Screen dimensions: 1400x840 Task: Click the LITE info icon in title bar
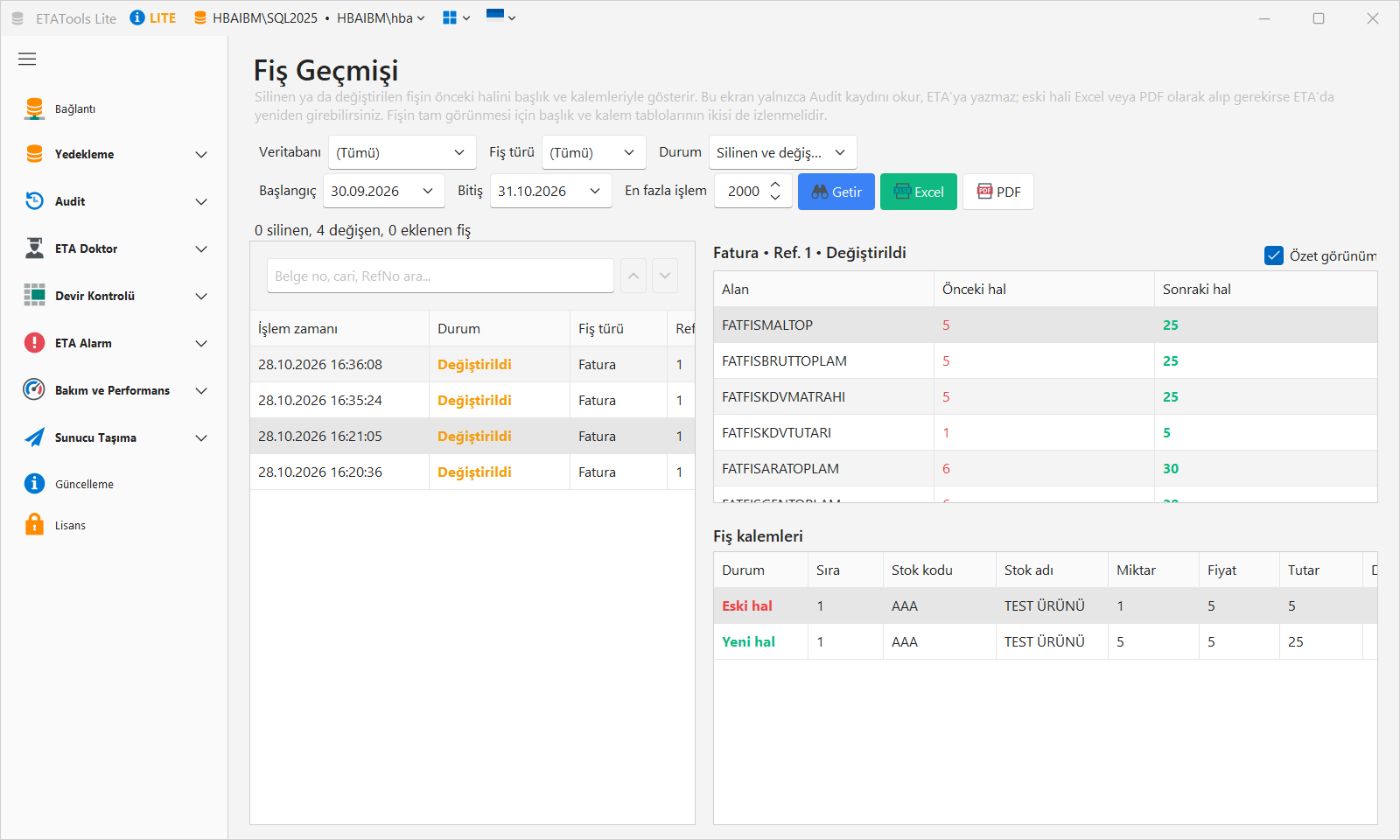pos(137,17)
